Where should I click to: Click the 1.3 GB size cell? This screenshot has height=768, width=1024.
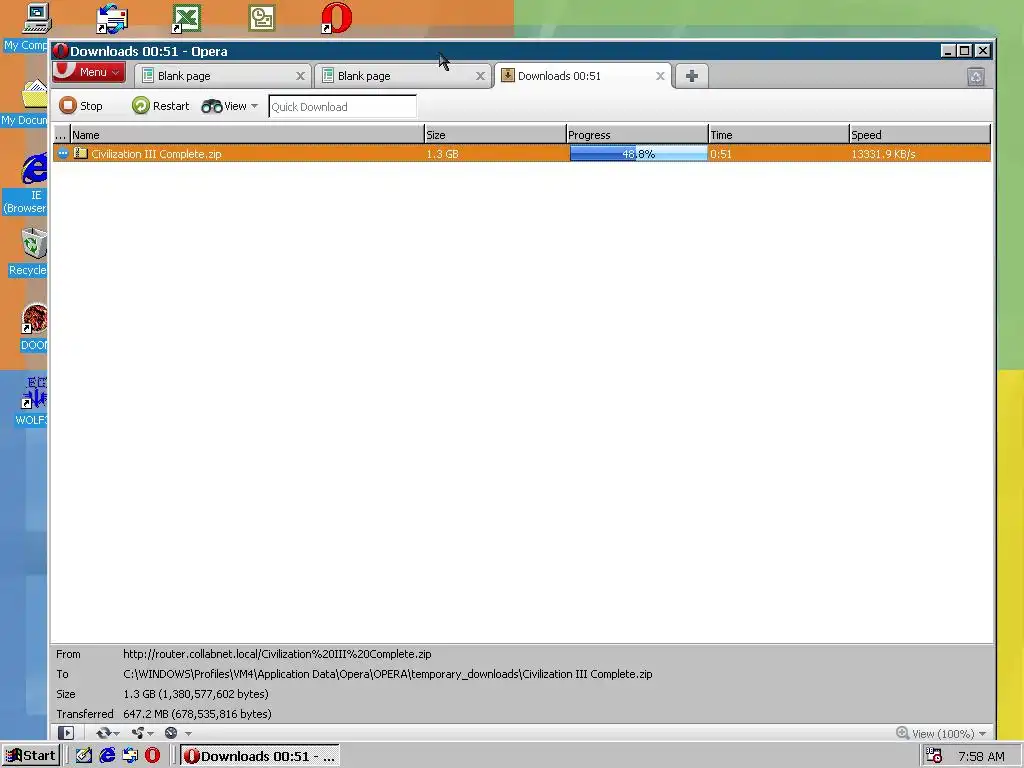pyautogui.click(x=442, y=154)
